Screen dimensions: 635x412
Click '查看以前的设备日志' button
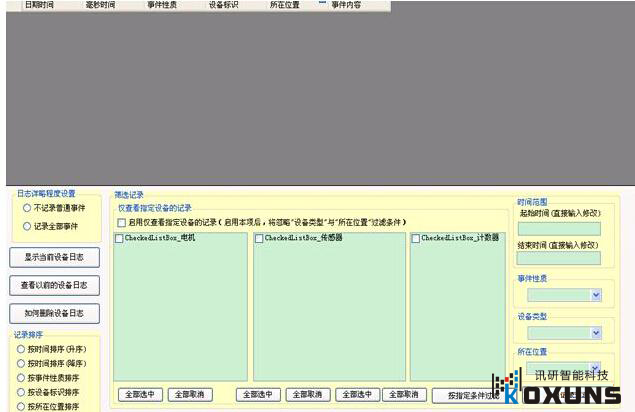coord(55,285)
